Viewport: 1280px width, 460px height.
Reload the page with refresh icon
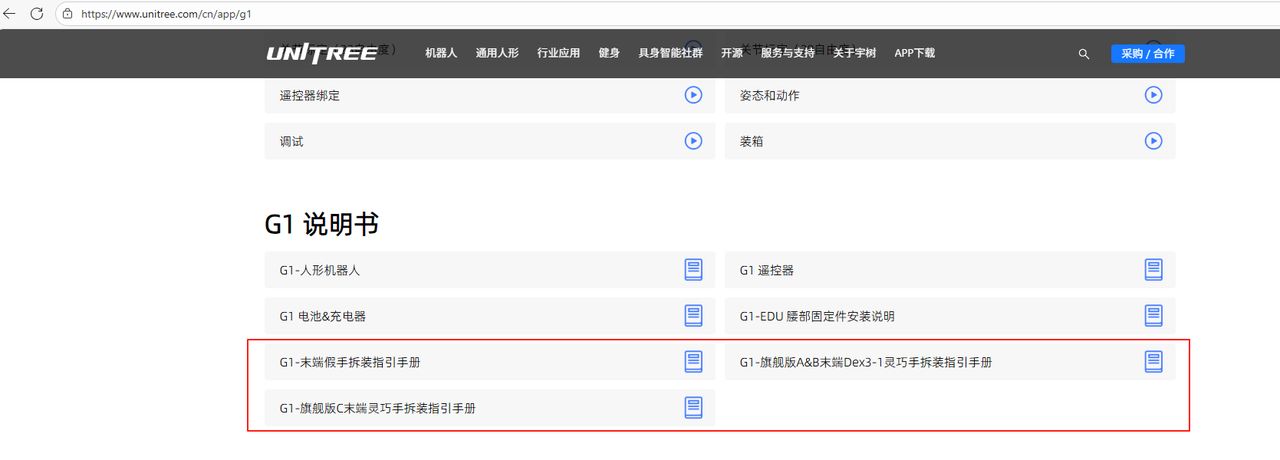coord(37,14)
